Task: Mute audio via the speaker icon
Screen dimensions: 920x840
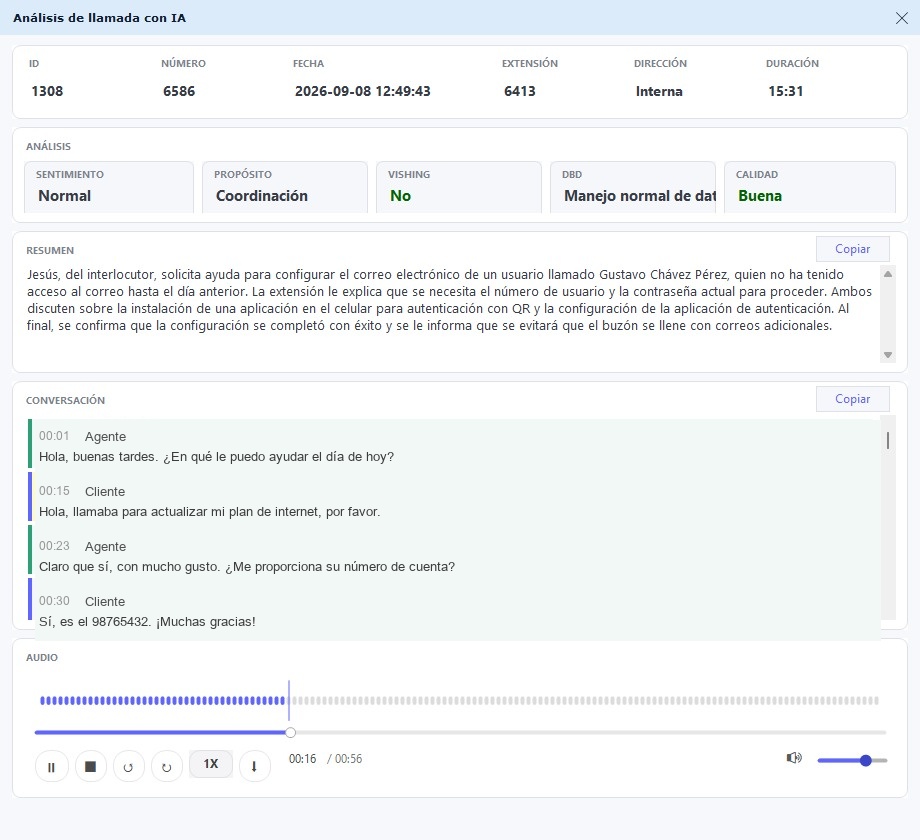Action: click(x=794, y=758)
